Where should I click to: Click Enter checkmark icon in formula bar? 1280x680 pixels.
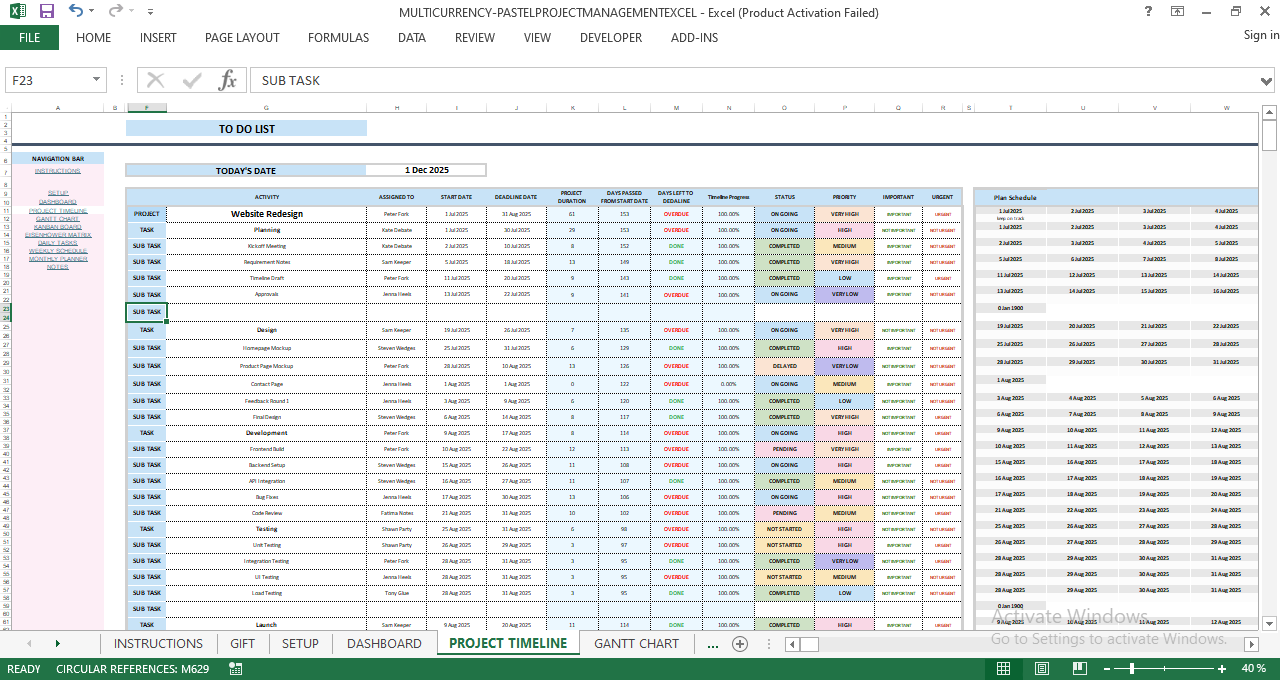click(192, 80)
